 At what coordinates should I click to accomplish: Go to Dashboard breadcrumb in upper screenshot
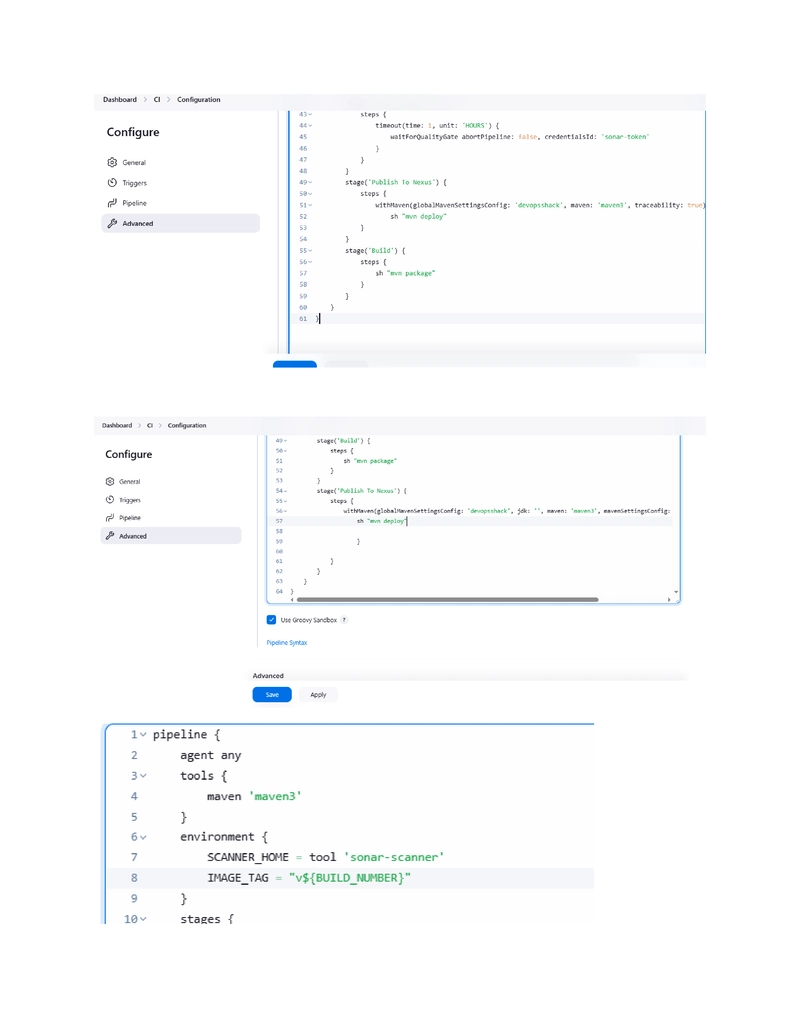pos(119,100)
